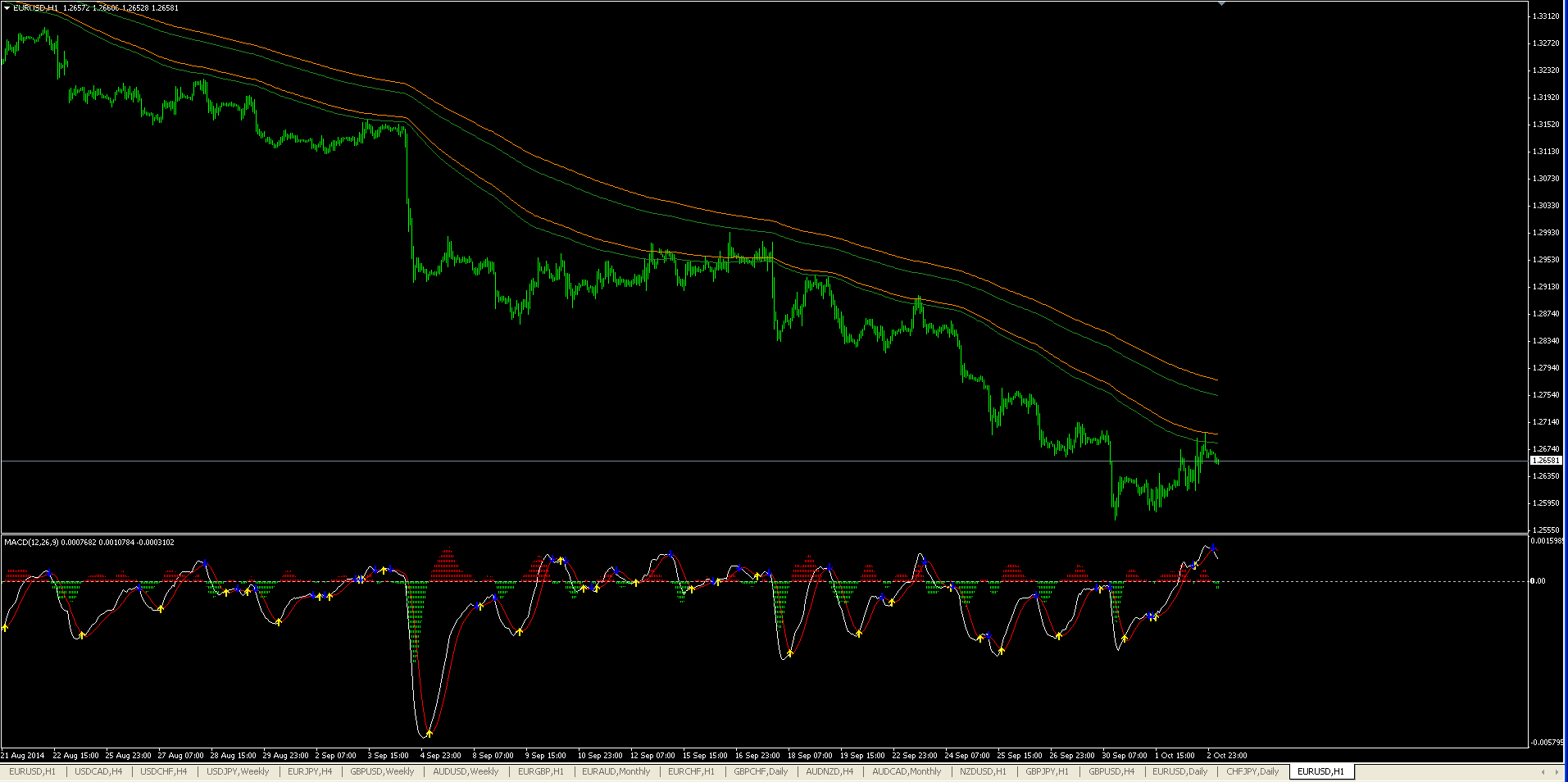This screenshot has width=1568, height=782.
Task: Open the GBPCHF,Daily chart tab
Action: 761,771
